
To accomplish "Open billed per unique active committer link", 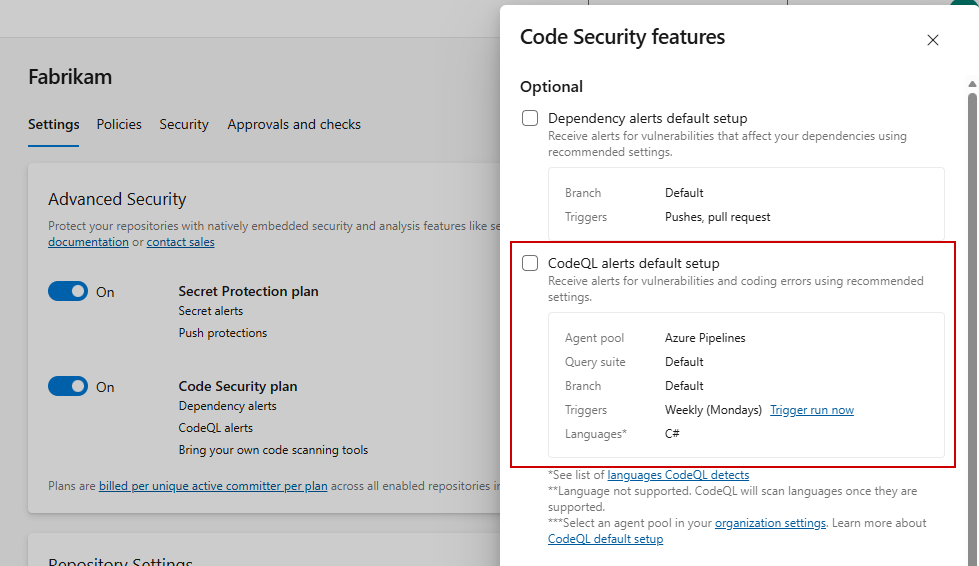I will pos(213,486).
